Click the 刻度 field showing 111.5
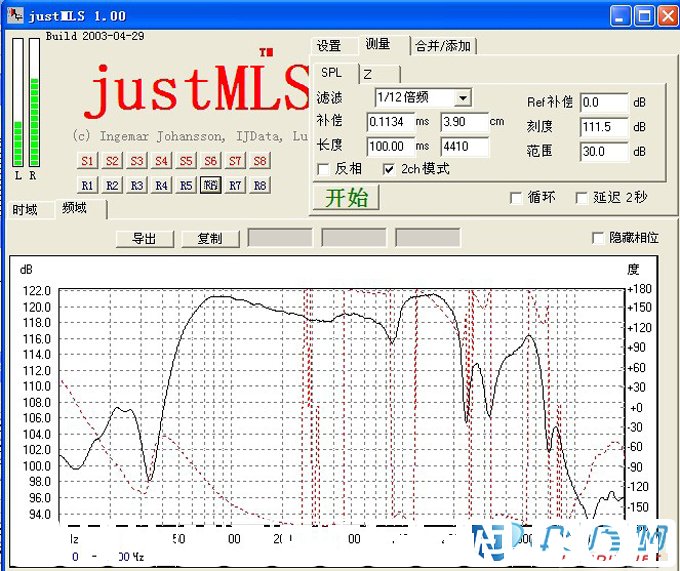Viewport: 680px width, 571px height. pos(604,127)
